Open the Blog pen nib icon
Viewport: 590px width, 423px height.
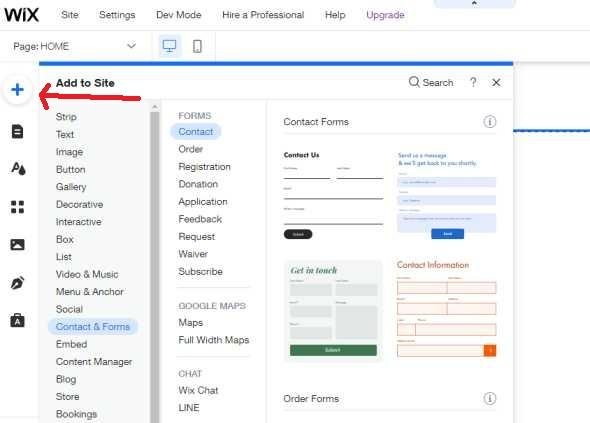coord(17,283)
